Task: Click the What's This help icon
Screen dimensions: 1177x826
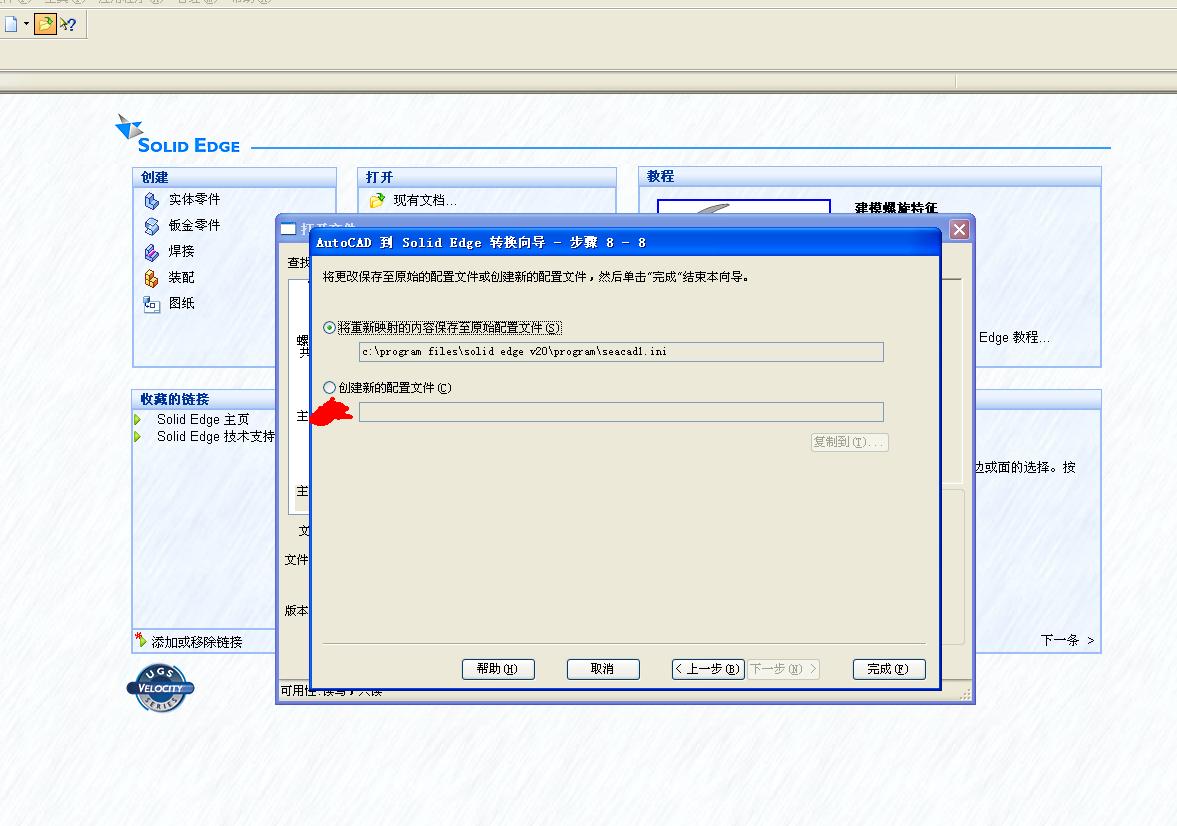Action: (68, 24)
